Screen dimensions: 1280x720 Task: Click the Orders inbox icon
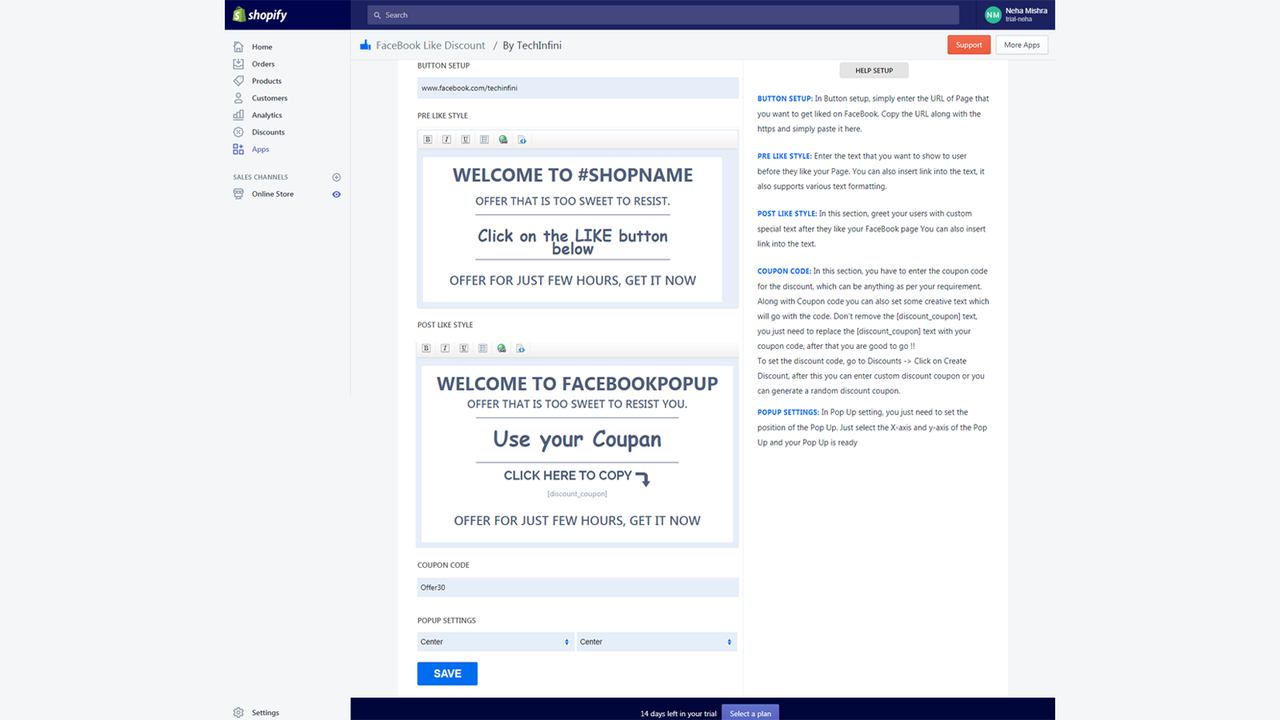tap(238, 64)
